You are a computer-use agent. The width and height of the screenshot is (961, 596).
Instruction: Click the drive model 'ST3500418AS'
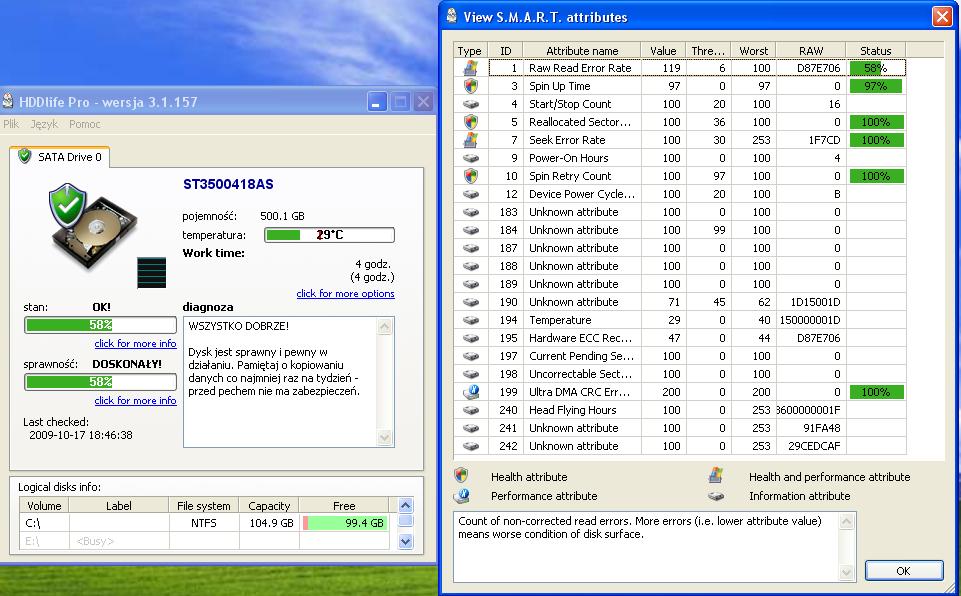(228, 184)
